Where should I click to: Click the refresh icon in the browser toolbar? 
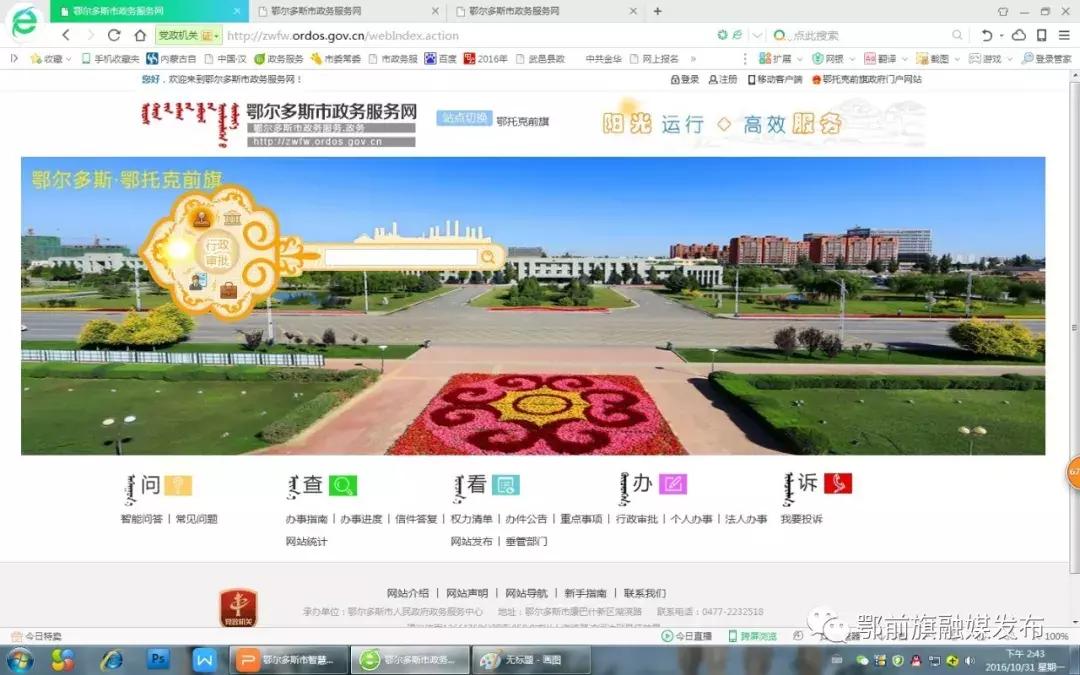tap(113, 34)
